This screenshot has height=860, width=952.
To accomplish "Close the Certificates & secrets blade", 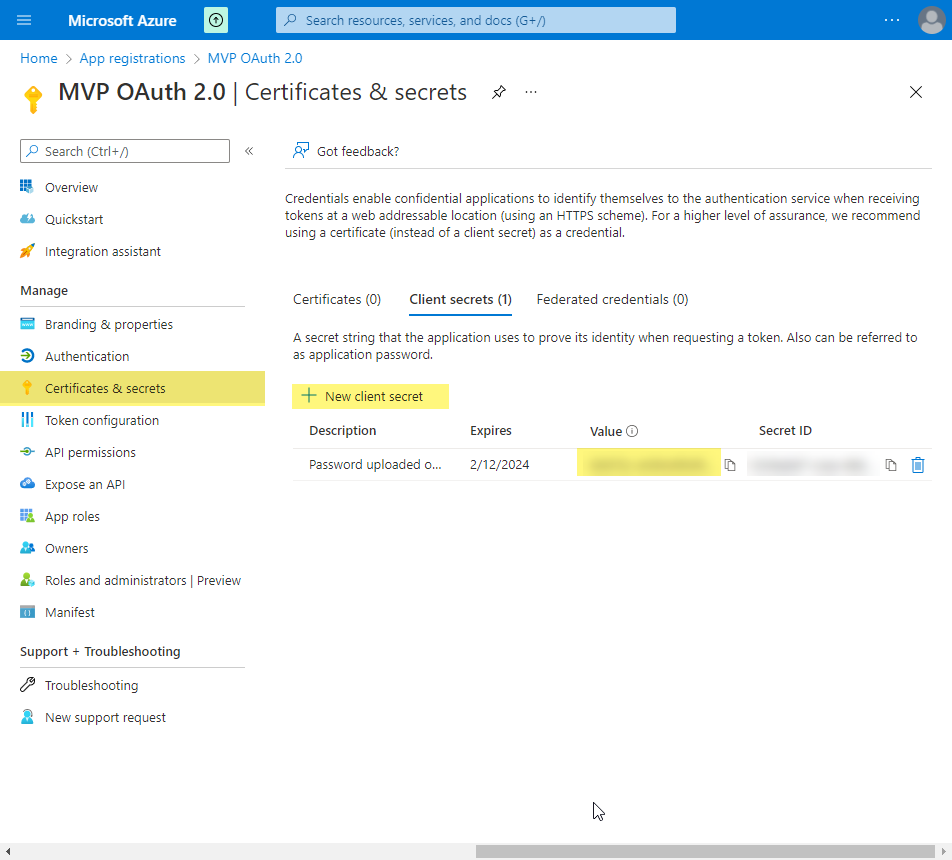I will tap(916, 92).
